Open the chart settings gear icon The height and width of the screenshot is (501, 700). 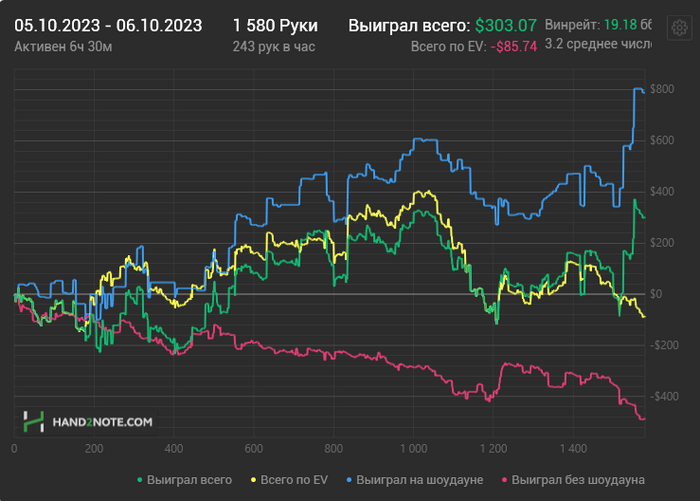(x=679, y=28)
